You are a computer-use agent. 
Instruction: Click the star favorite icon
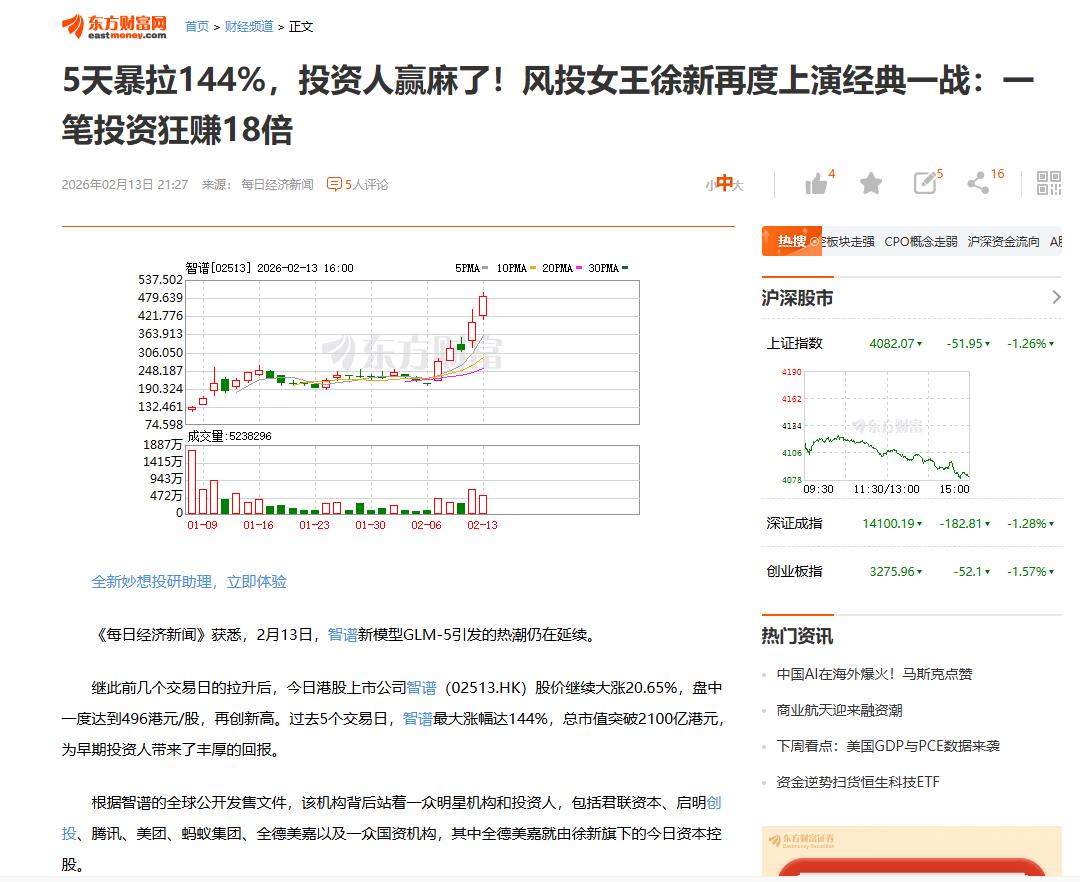[x=871, y=183]
